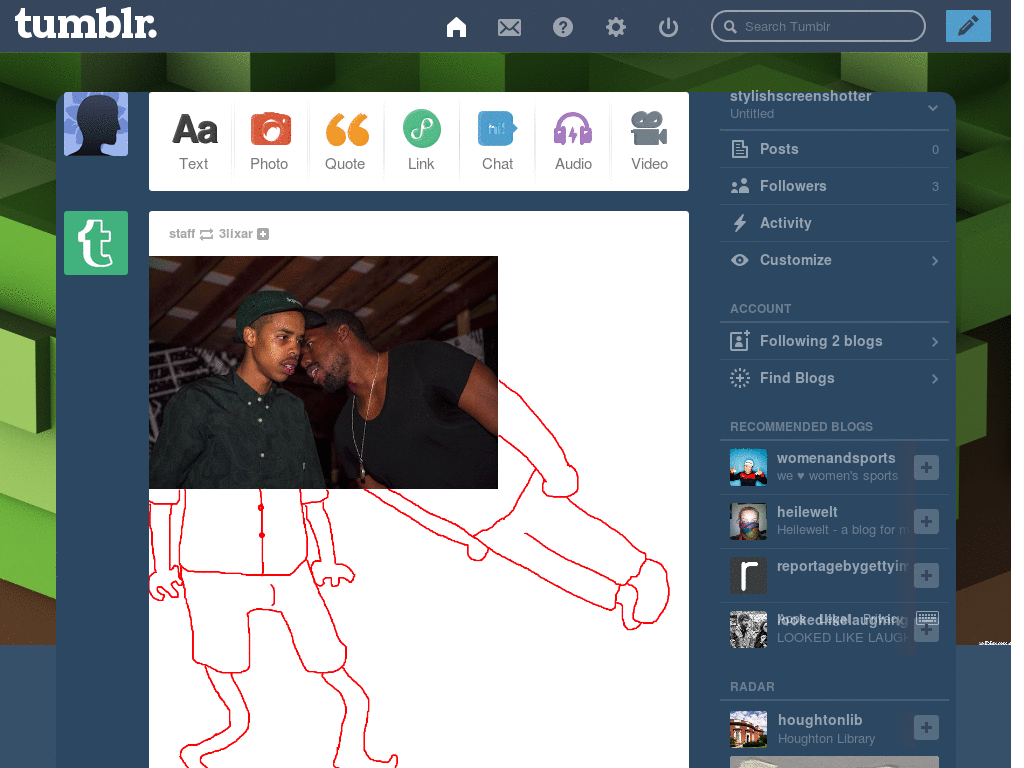Expand the stylishscreenshotter blog dropdown
Screen dimensions: 1024x768
click(933, 110)
